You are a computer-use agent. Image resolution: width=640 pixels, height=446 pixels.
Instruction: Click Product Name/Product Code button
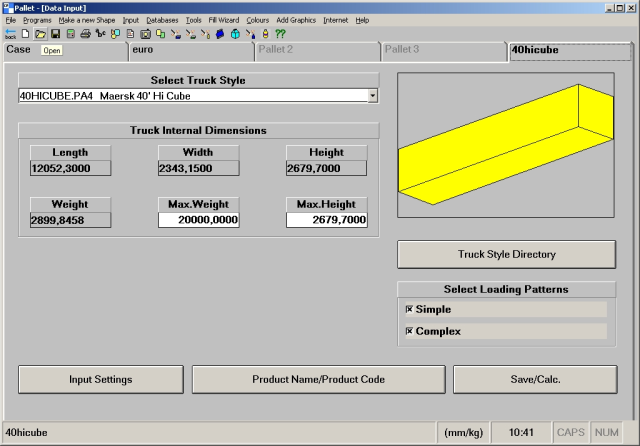click(318, 379)
